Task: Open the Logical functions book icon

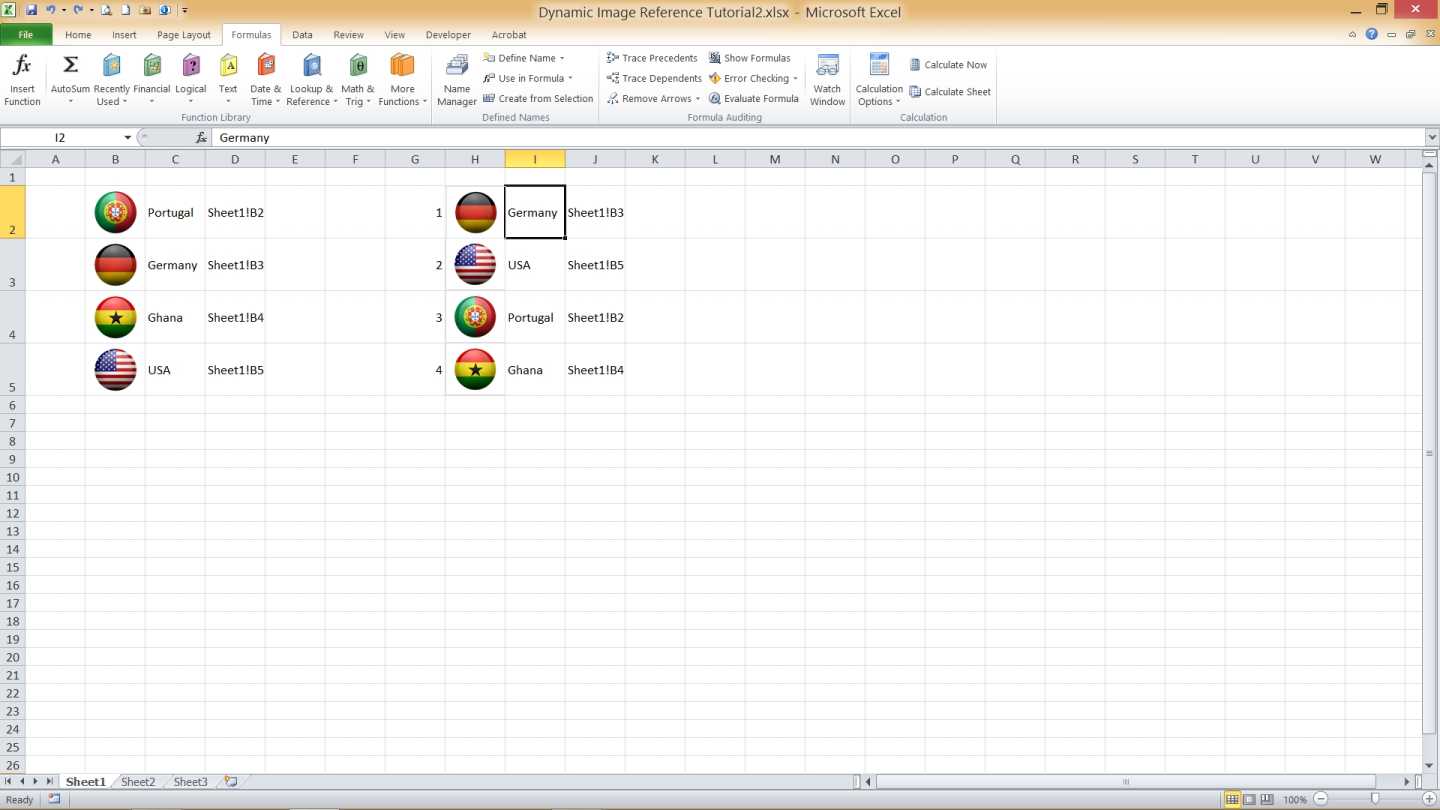Action: (x=190, y=66)
